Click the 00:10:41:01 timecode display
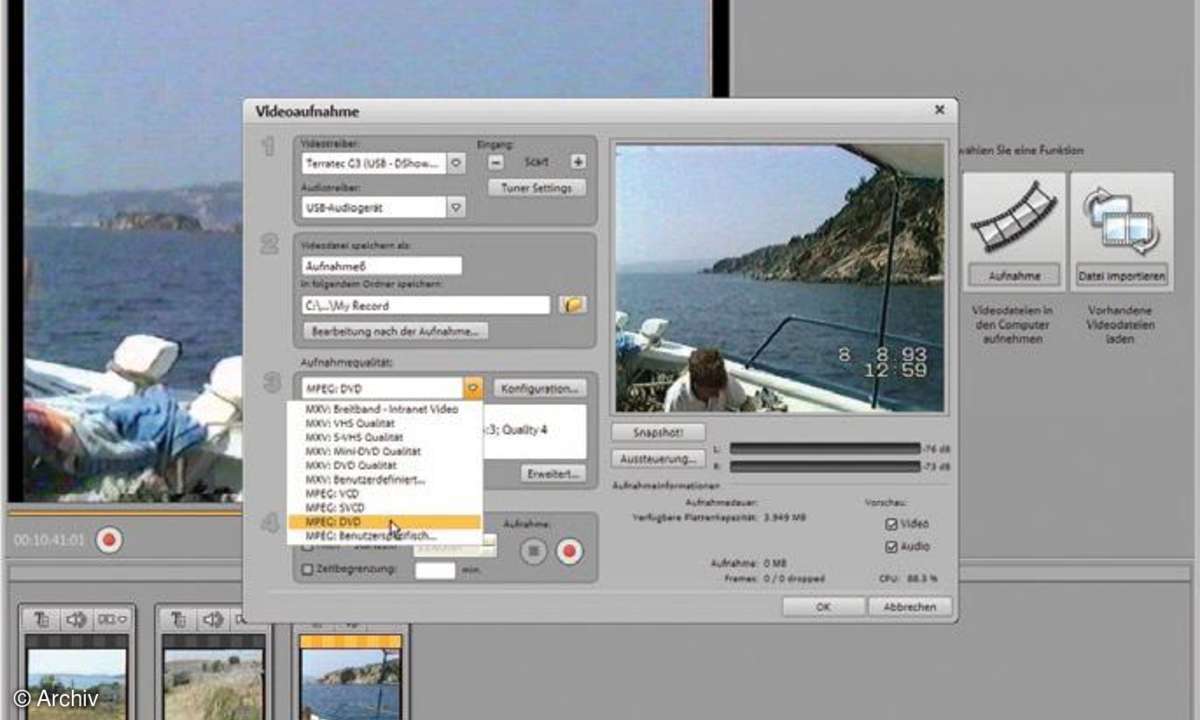The height and width of the screenshot is (720, 1200). coord(48,541)
